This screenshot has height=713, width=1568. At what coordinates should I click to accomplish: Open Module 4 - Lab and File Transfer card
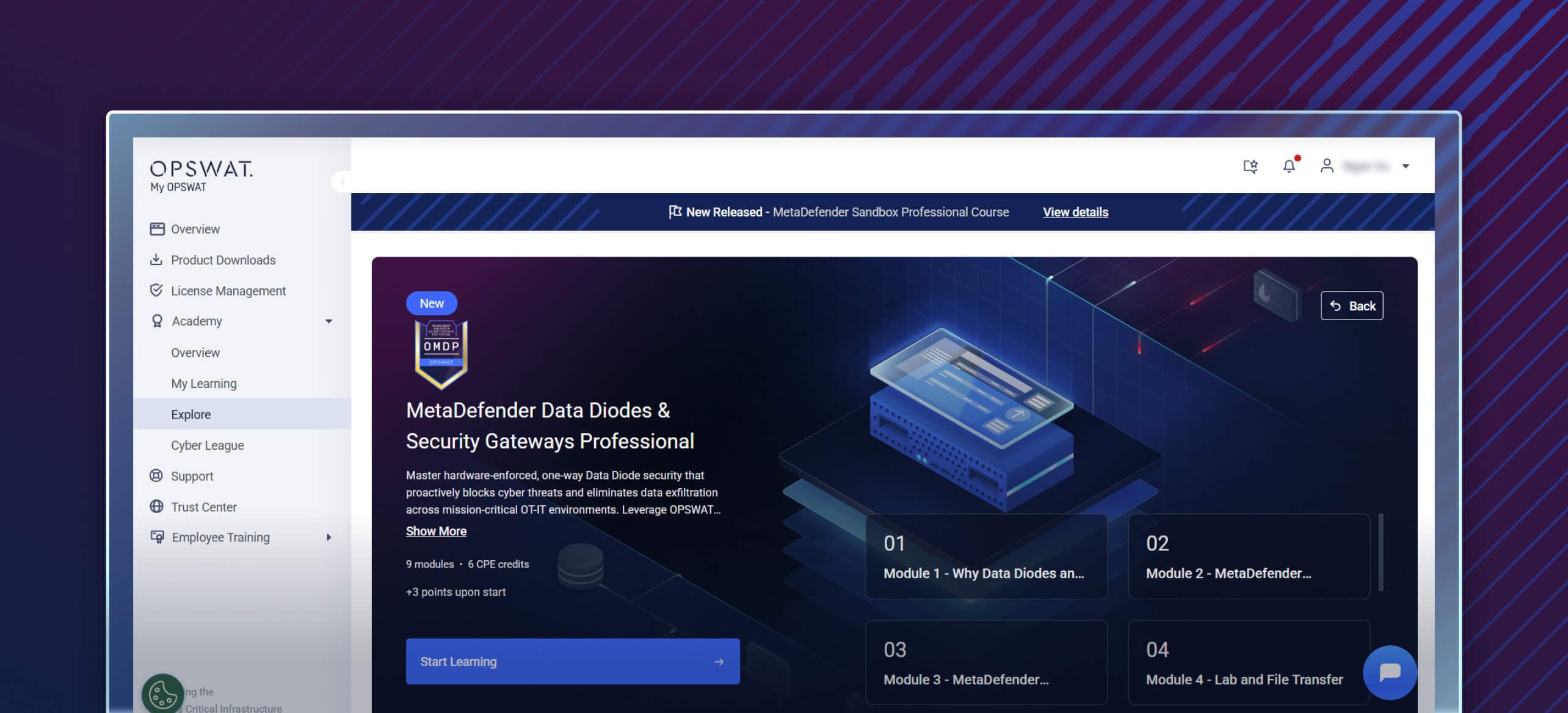click(1249, 662)
